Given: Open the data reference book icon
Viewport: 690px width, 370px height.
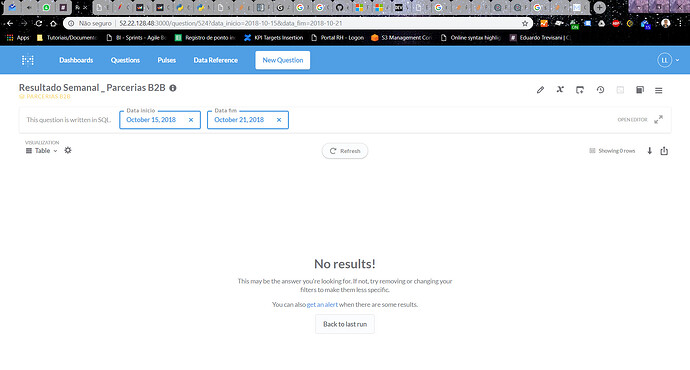Looking at the screenshot, I should (640, 90).
